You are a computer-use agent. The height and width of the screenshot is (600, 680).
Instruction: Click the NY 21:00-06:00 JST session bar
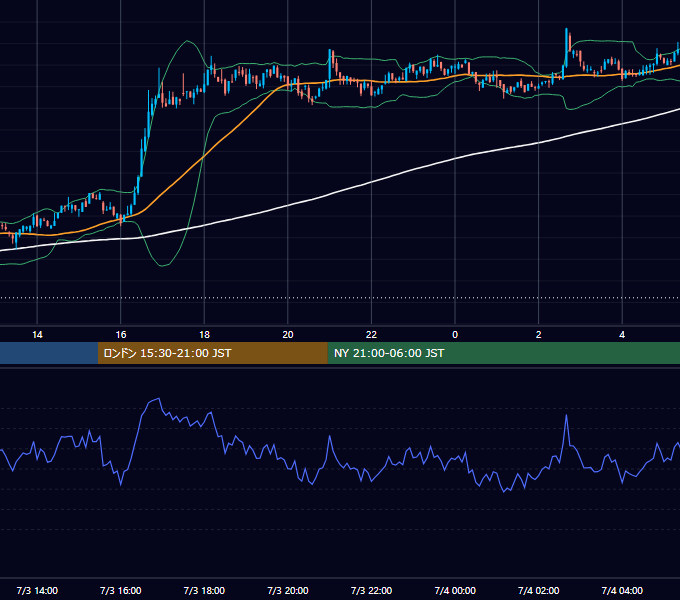coord(503,353)
